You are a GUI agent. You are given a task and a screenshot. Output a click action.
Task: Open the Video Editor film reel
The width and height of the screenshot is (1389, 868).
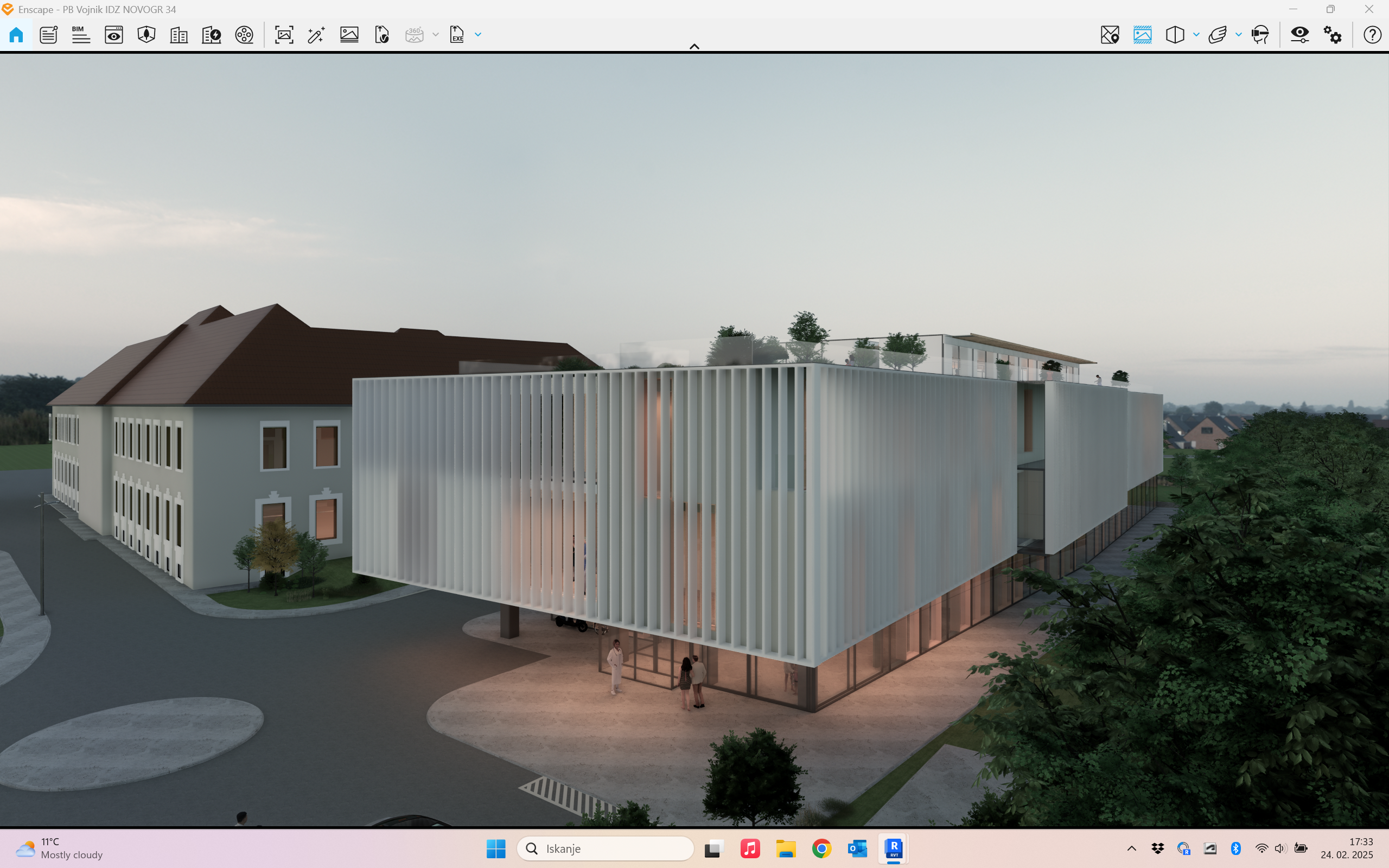pyautogui.click(x=244, y=35)
